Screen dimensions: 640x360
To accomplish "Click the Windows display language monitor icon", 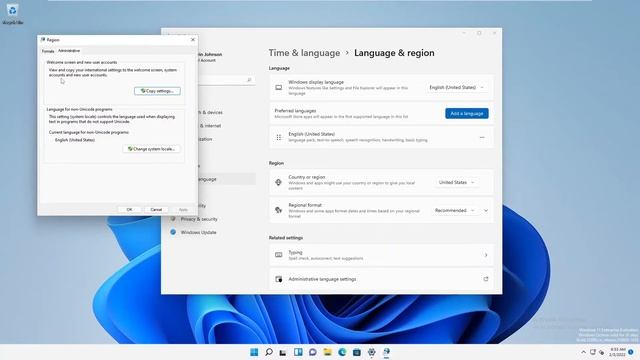I will click(279, 88).
